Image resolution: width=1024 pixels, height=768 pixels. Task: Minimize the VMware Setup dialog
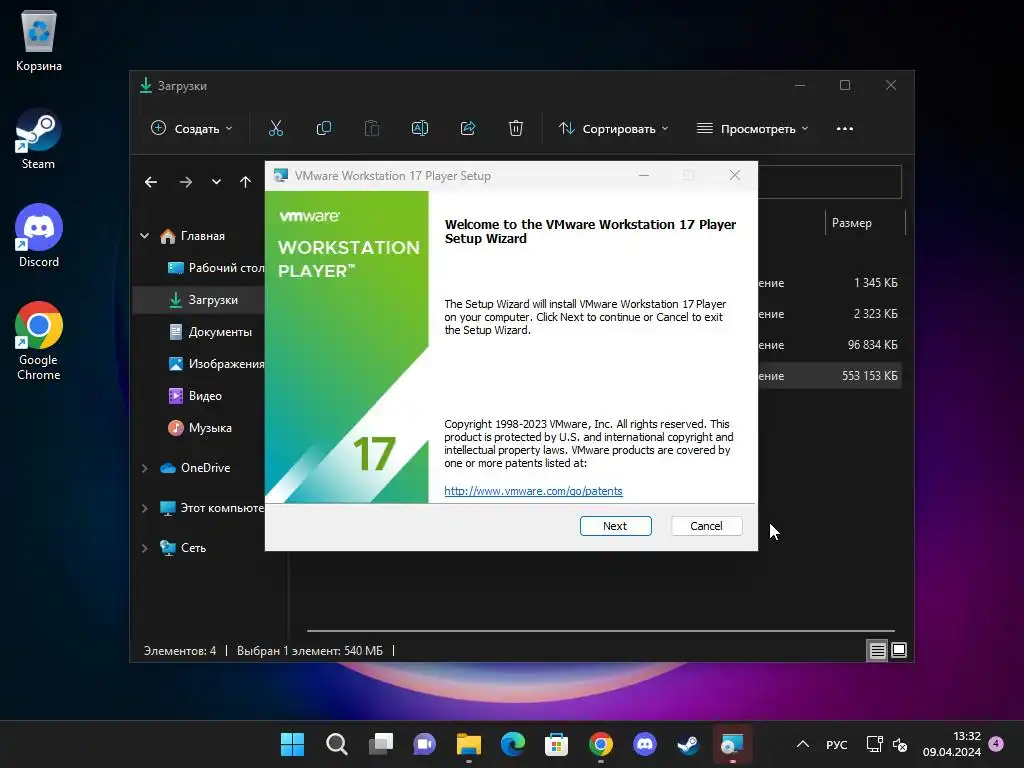click(643, 175)
